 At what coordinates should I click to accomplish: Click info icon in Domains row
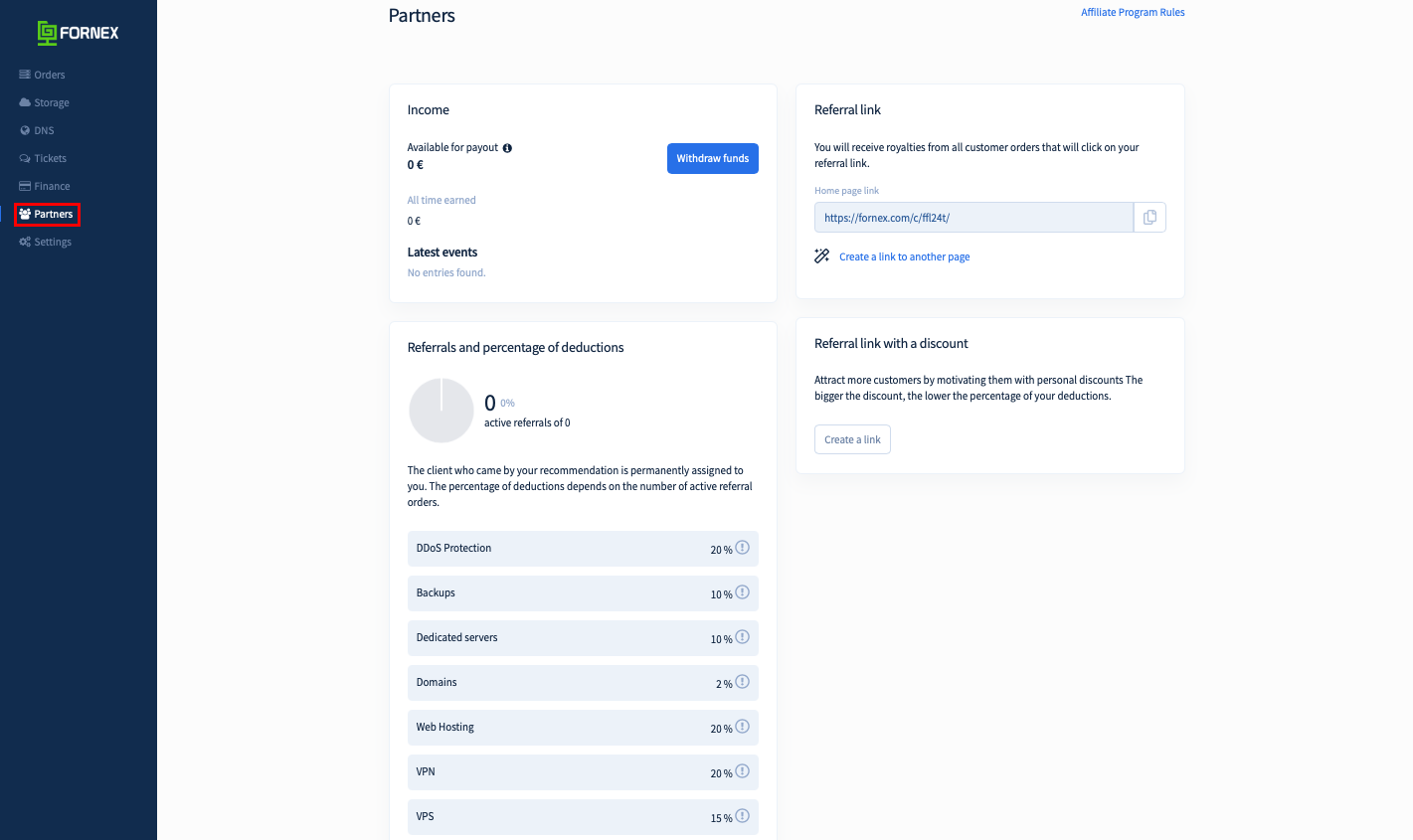742,682
